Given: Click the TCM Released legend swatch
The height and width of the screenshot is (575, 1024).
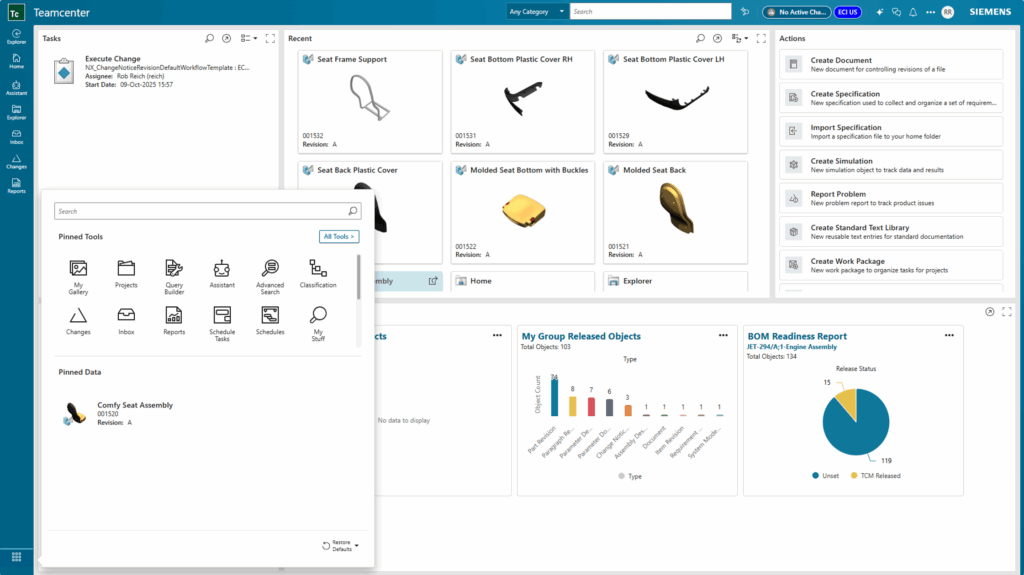Looking at the screenshot, I should coord(854,476).
